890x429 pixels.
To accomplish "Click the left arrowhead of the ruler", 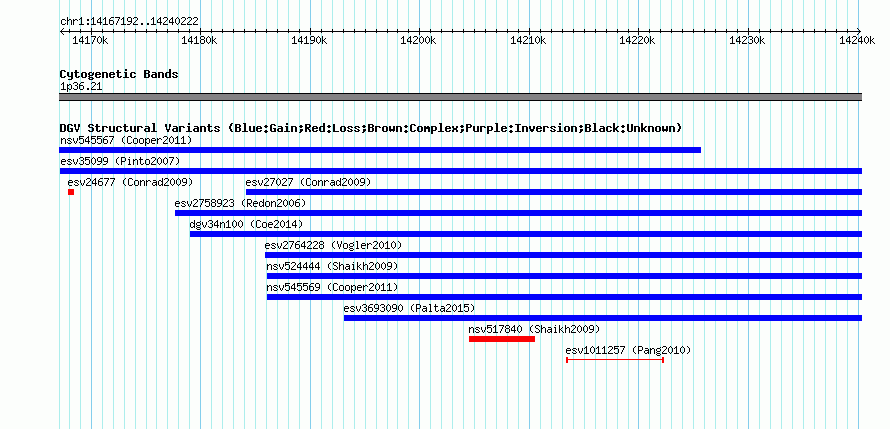I will tap(62, 32).
